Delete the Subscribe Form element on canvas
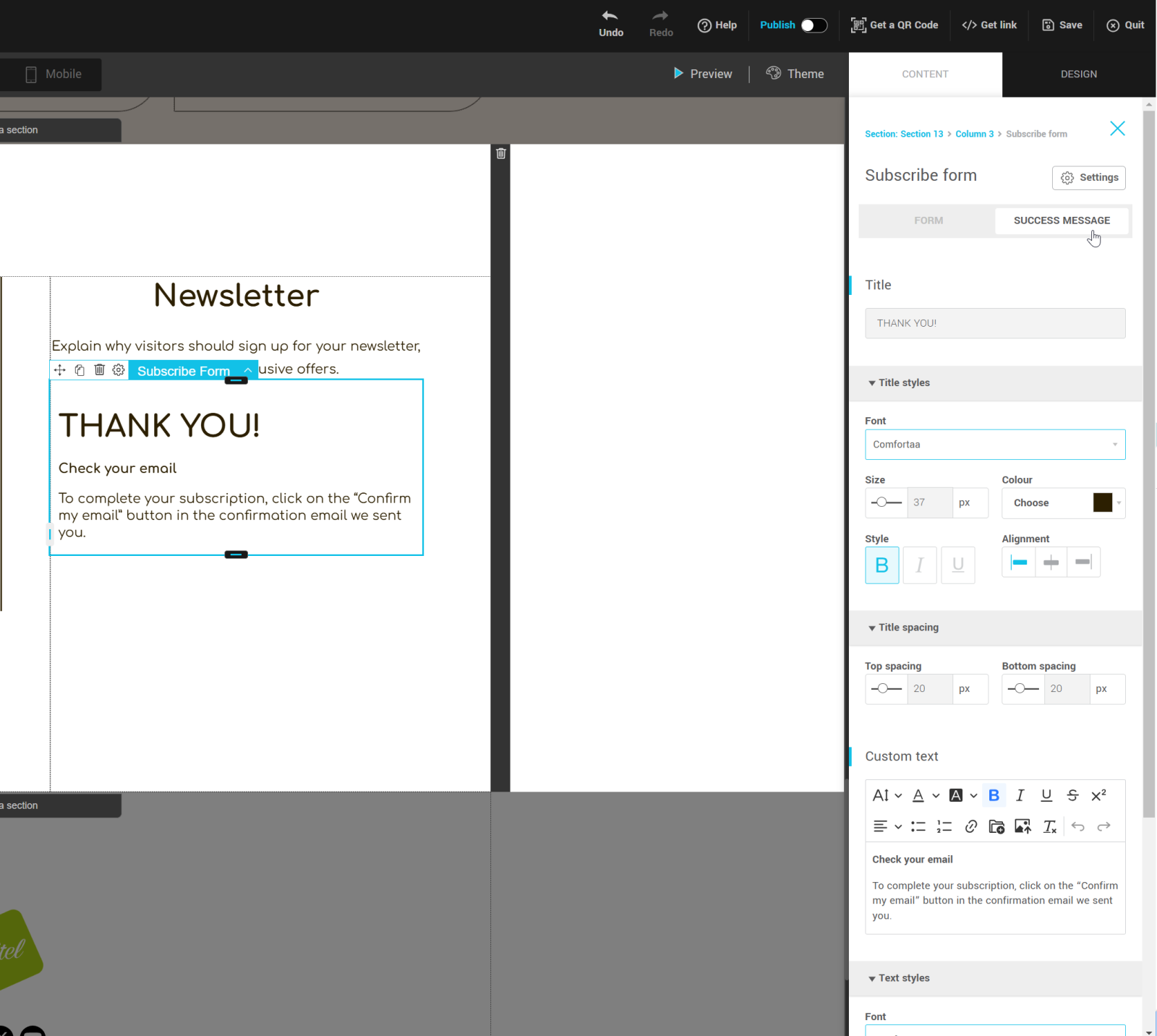Viewport: 1157px width, 1036px height. coord(99,370)
